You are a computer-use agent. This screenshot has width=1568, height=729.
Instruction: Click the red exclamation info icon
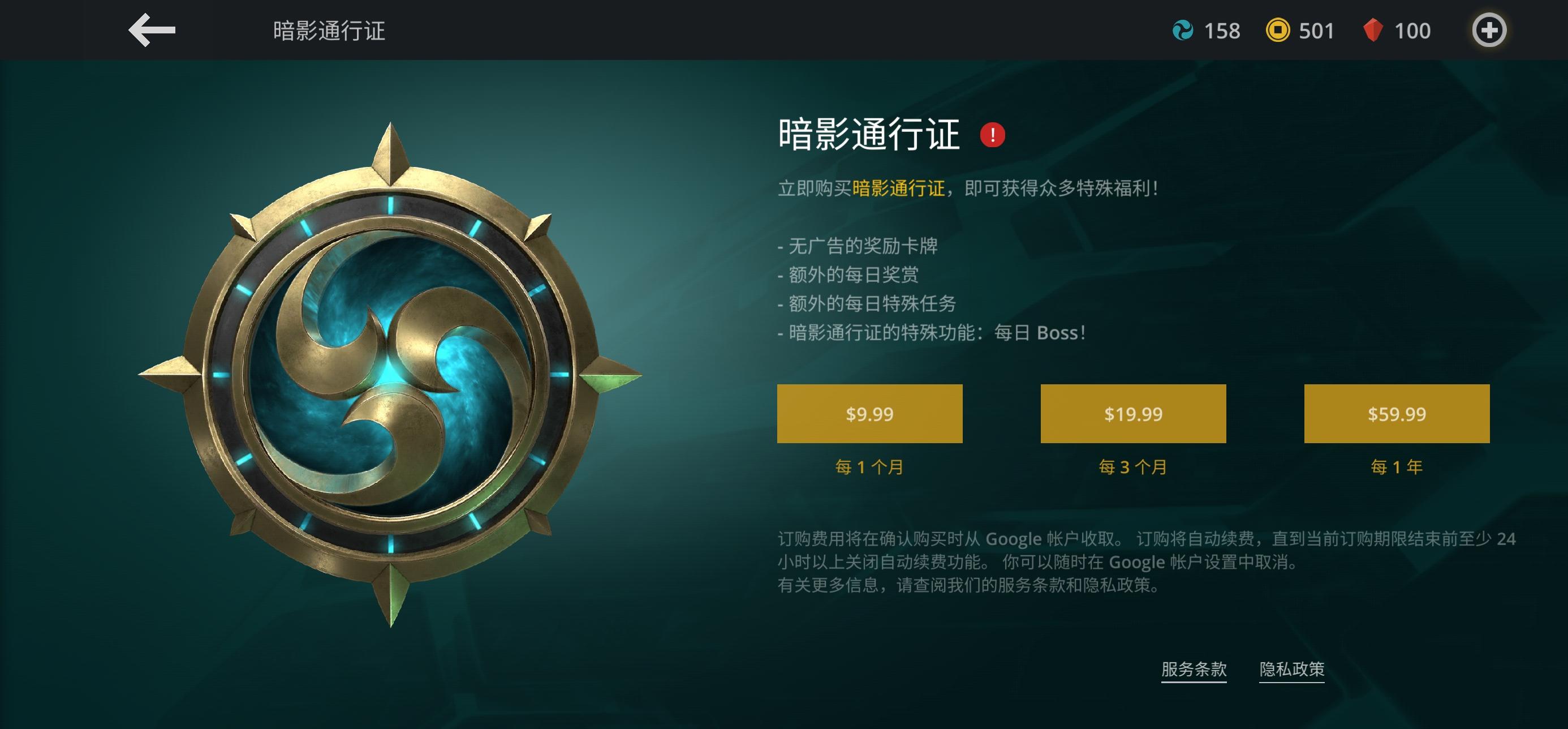992,135
